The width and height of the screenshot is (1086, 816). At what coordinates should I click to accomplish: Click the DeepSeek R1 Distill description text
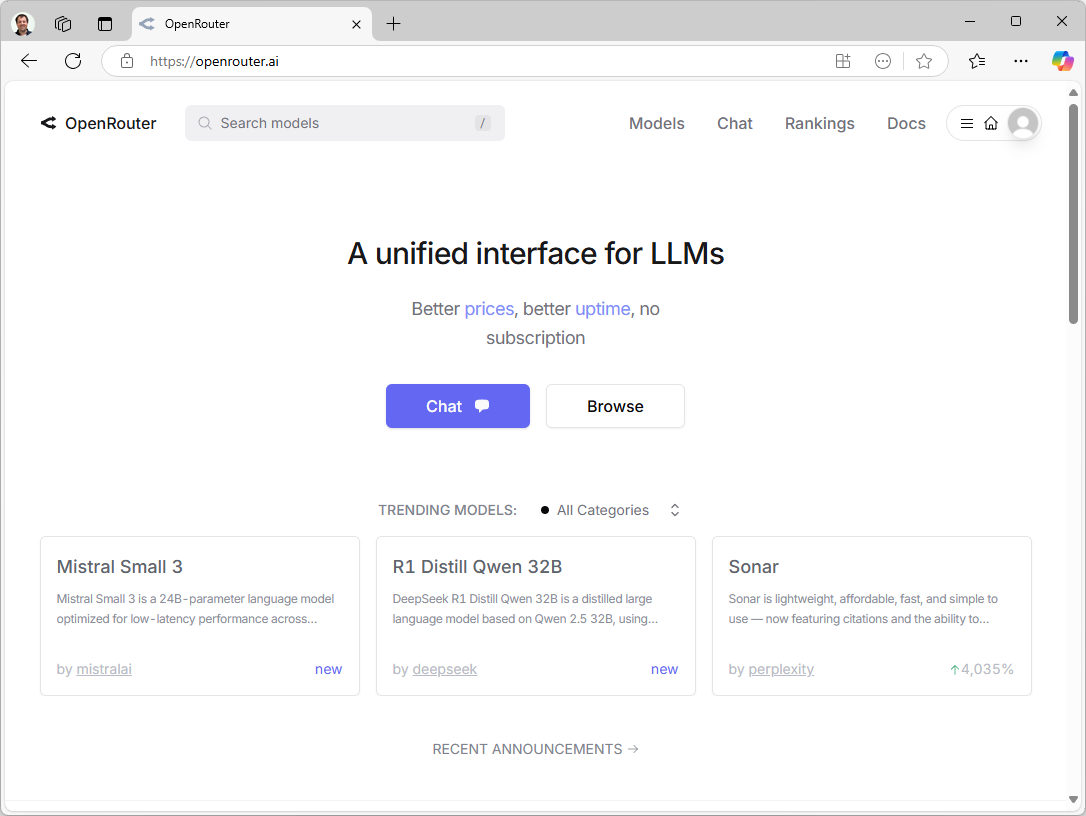[x=525, y=609]
